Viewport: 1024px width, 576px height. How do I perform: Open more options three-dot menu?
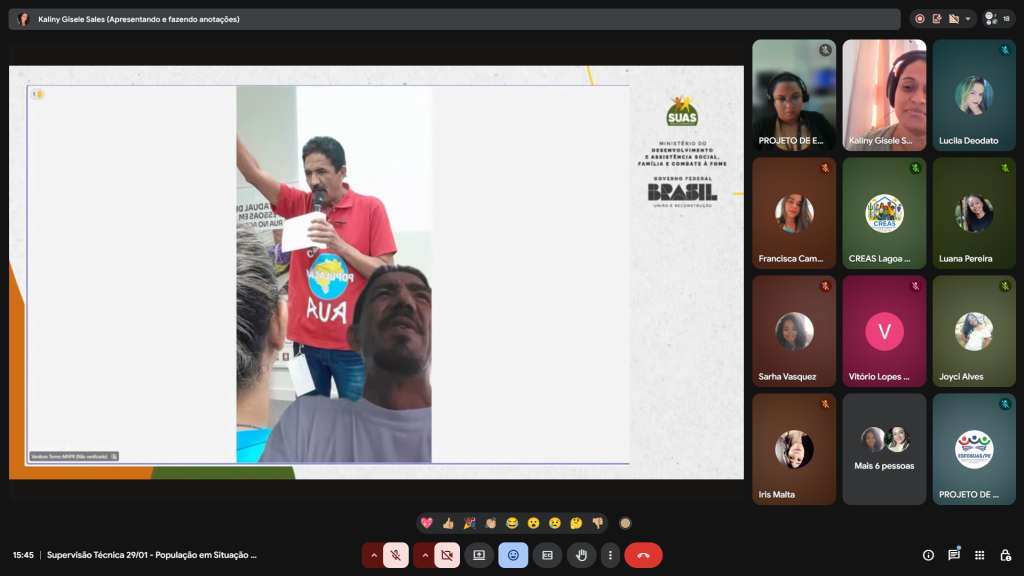pos(610,555)
